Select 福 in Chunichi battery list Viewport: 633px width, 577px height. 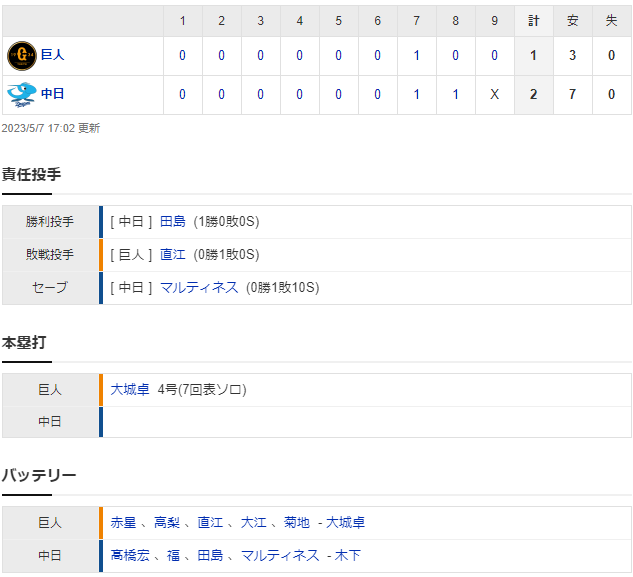pyautogui.click(x=174, y=556)
